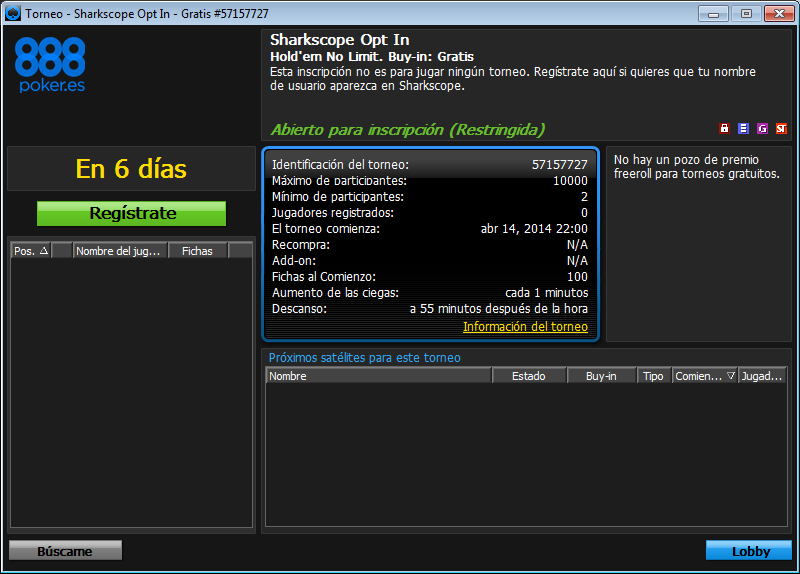Screen dimensions: 800x574
Task: Sort satellites by Estado column
Action: point(529,376)
